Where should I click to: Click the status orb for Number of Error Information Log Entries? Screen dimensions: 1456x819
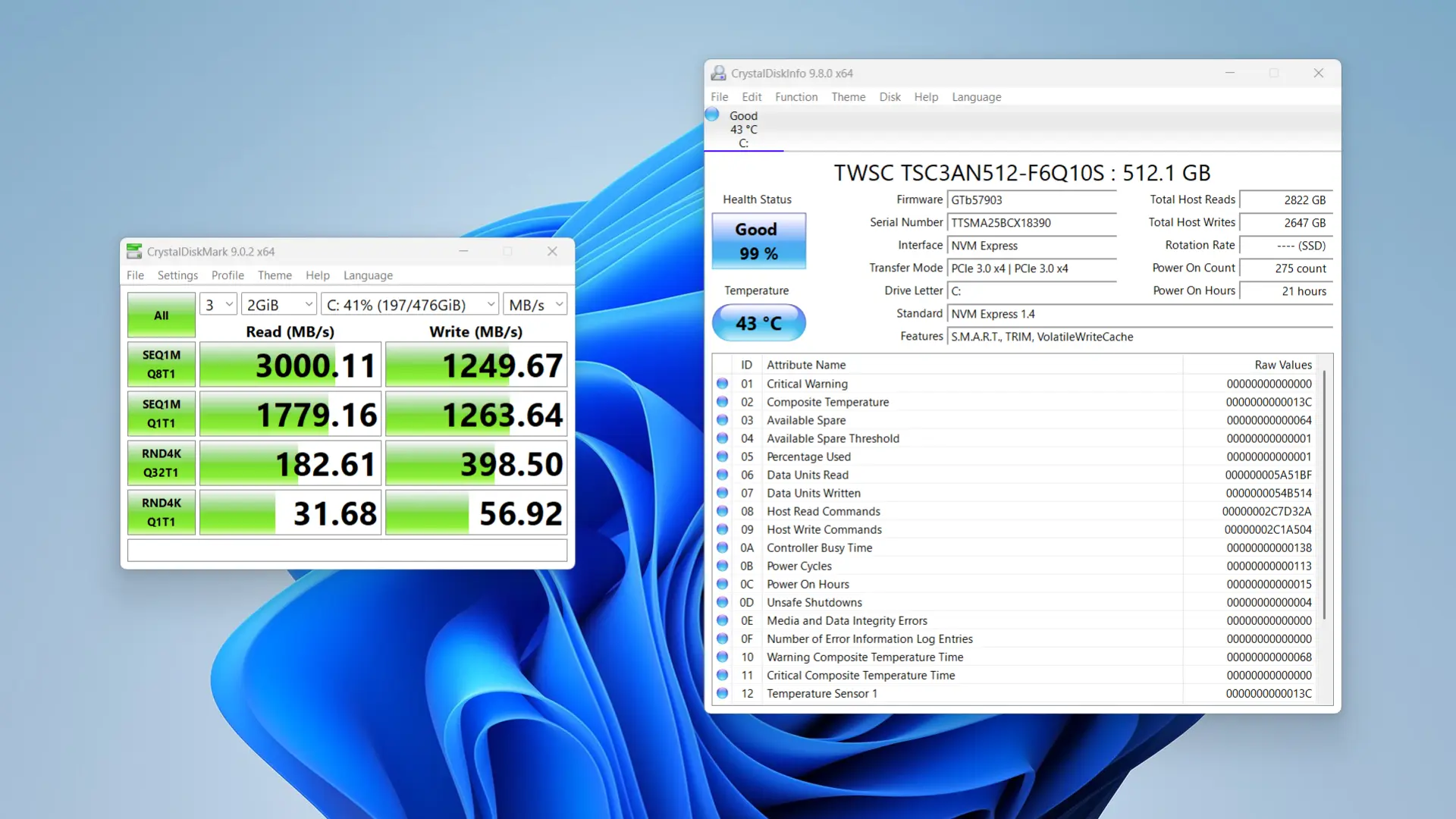(x=723, y=639)
